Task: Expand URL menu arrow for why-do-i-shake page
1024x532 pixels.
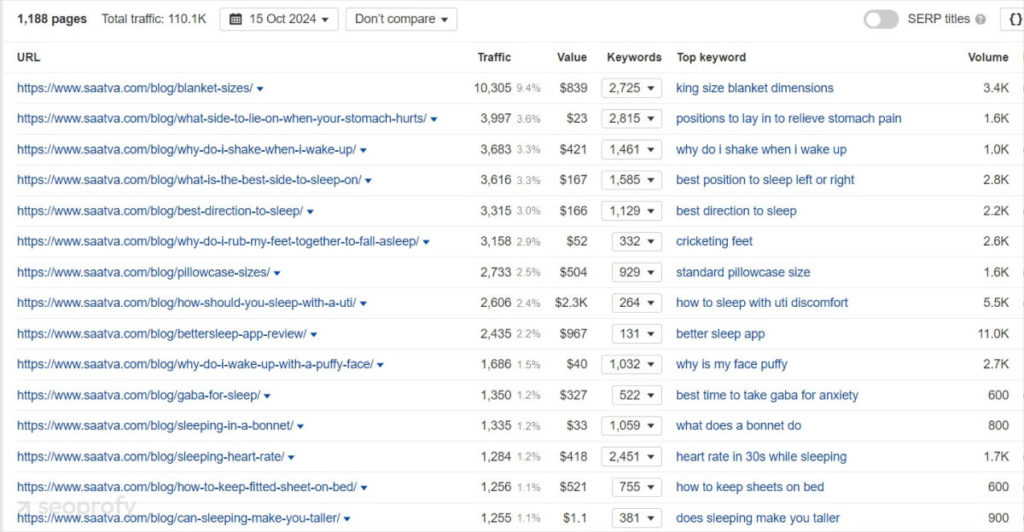Action: [x=363, y=151]
